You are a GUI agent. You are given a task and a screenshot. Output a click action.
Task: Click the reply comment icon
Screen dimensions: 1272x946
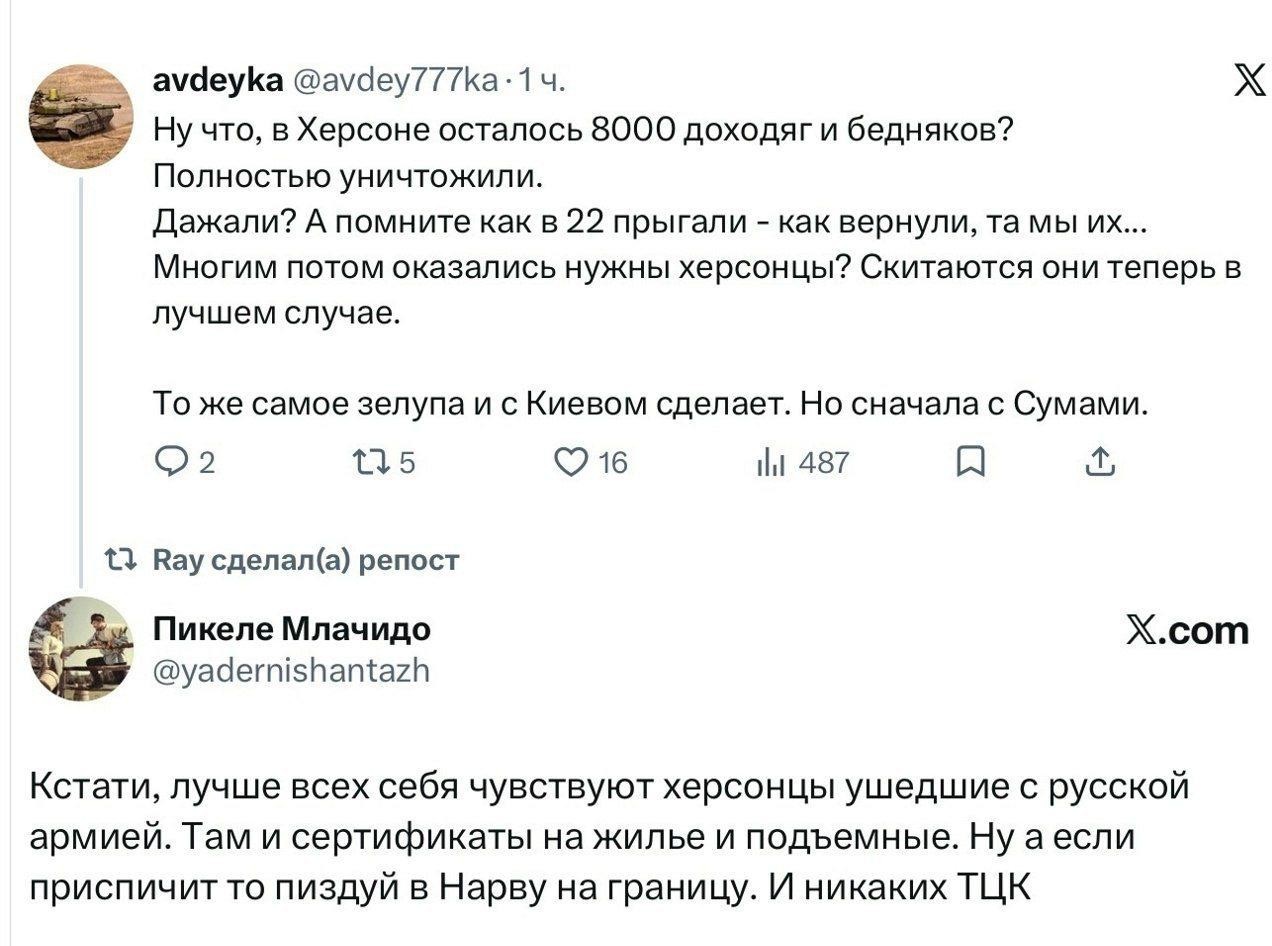click(x=171, y=462)
